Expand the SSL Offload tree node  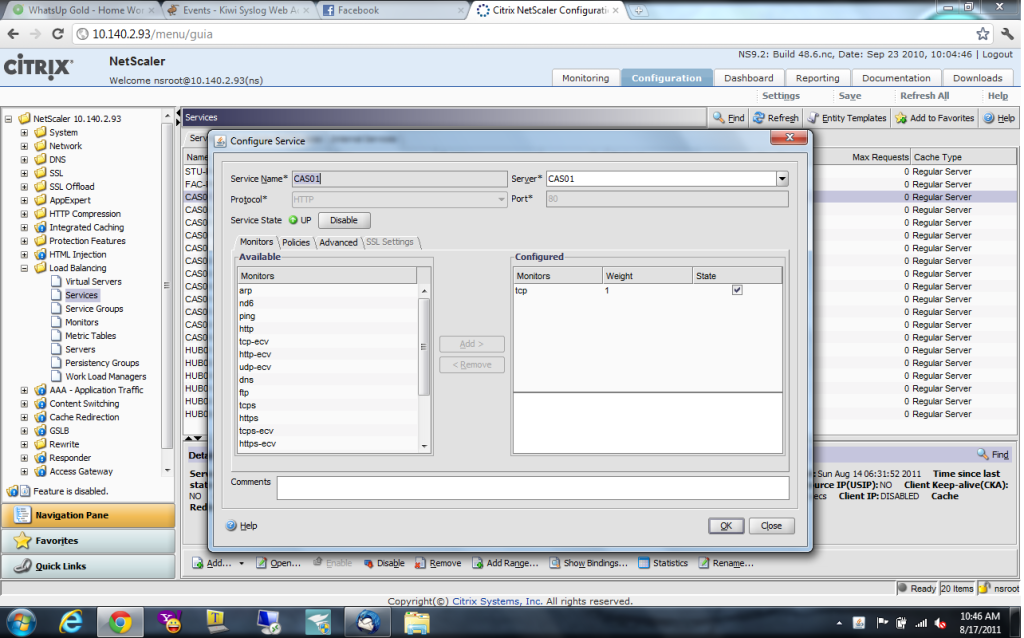[x=24, y=187]
